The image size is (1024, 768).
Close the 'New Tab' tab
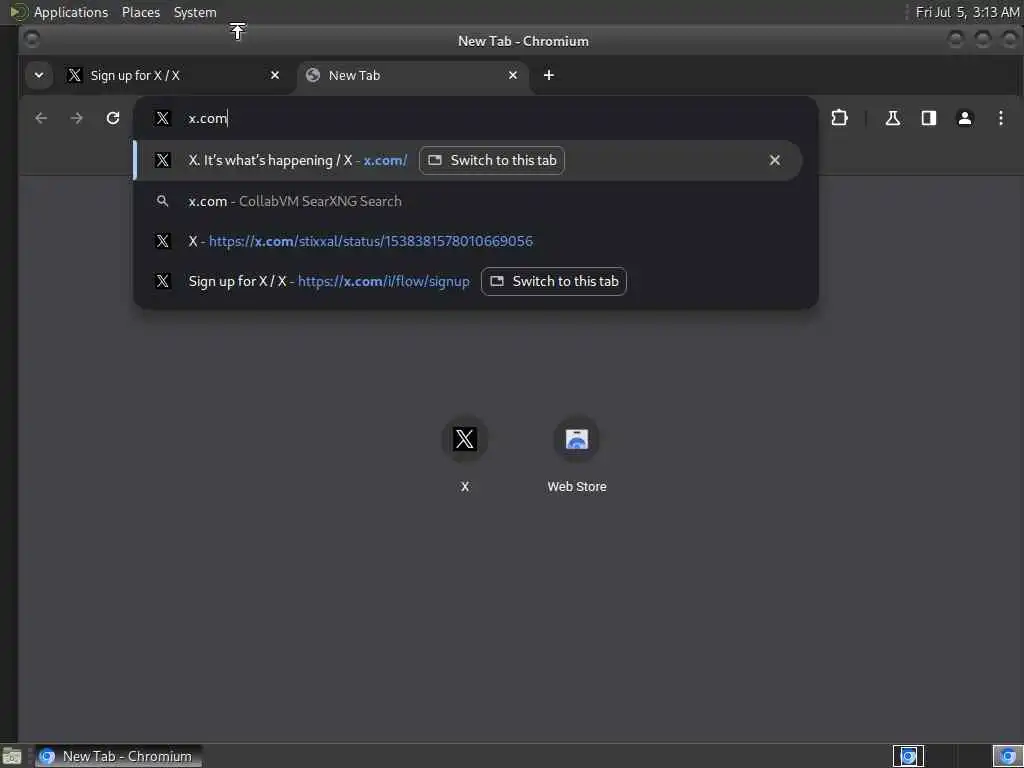point(513,76)
